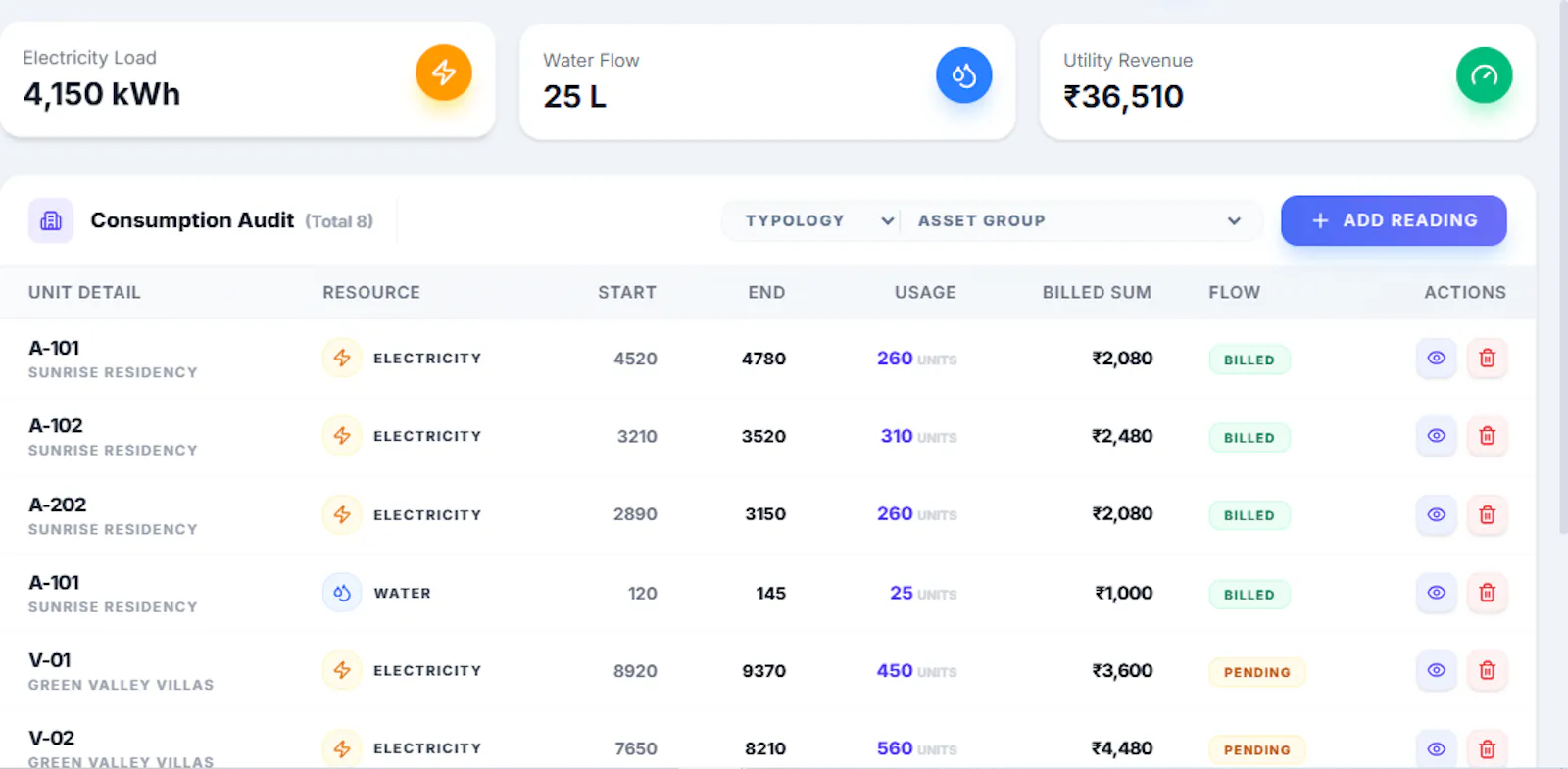View A-101 water reading details

click(x=1437, y=593)
